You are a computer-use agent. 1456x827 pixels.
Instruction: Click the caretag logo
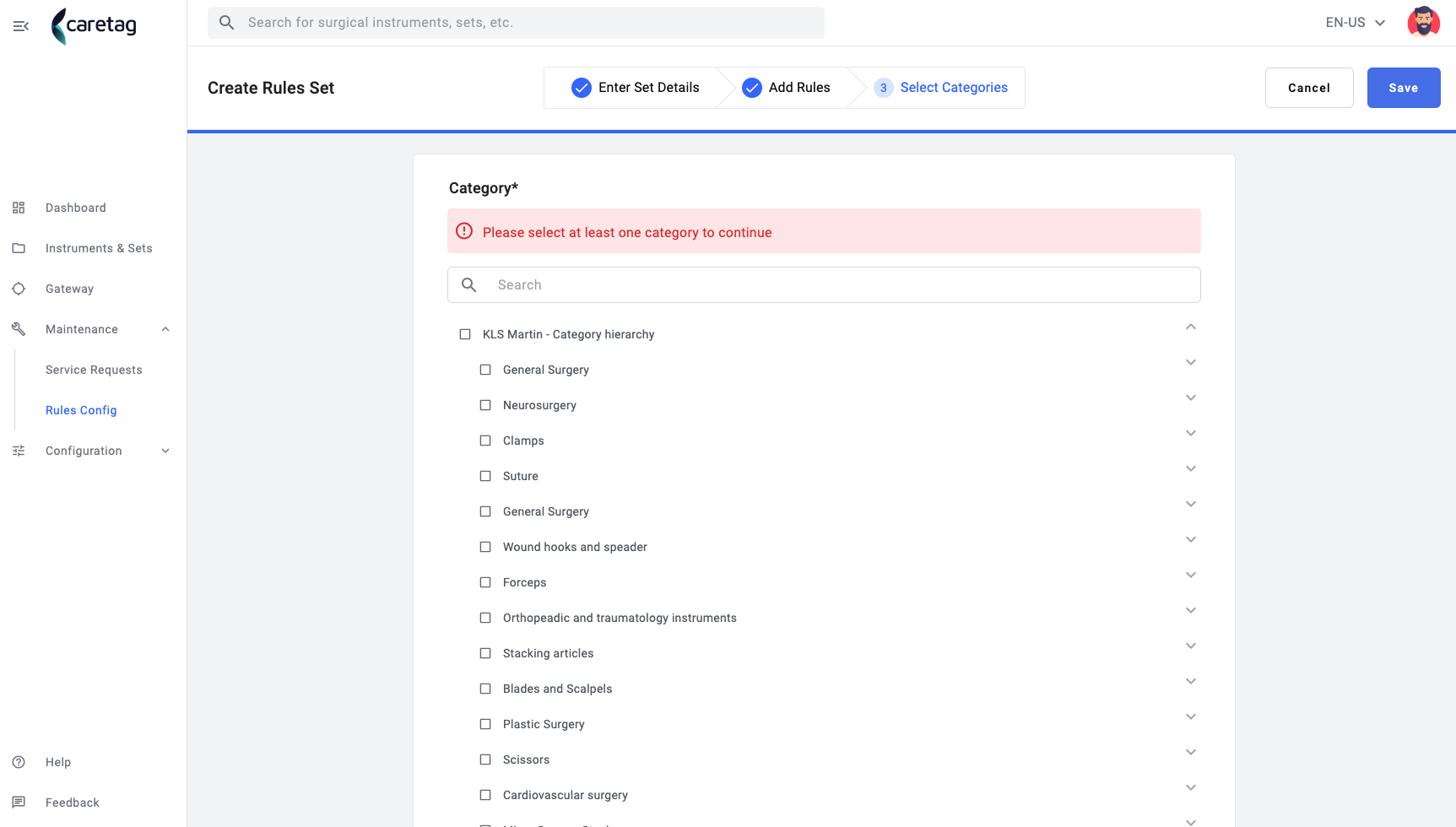coord(94,25)
